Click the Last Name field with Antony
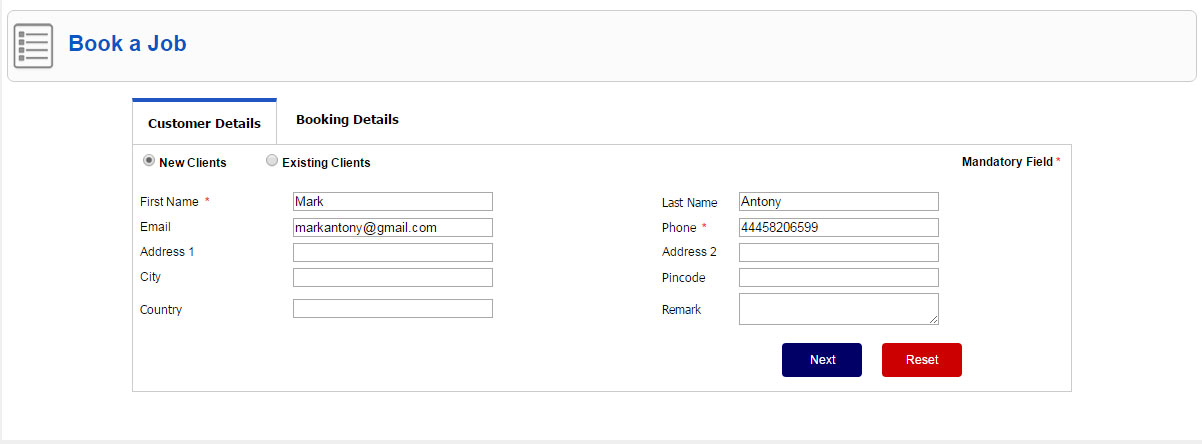 point(839,202)
